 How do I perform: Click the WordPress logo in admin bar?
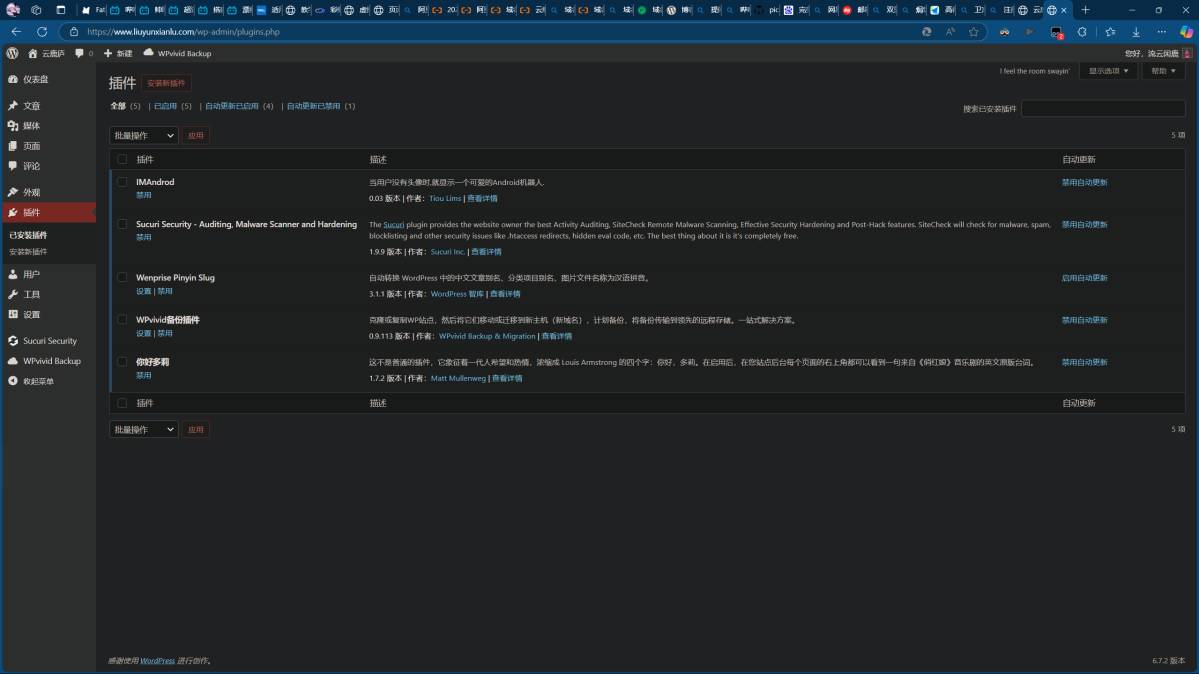12,53
